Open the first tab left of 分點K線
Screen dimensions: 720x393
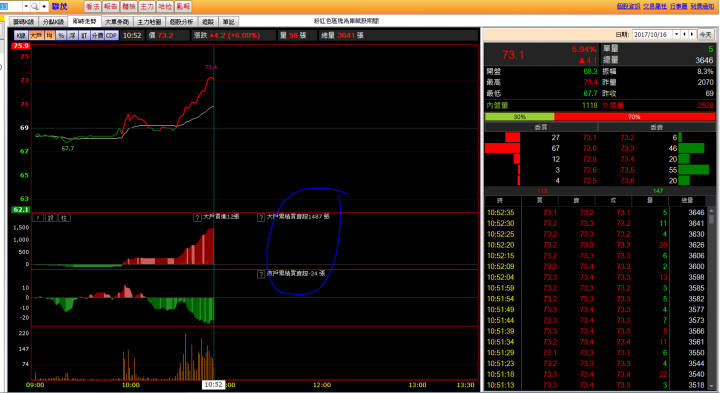click(x=23, y=22)
